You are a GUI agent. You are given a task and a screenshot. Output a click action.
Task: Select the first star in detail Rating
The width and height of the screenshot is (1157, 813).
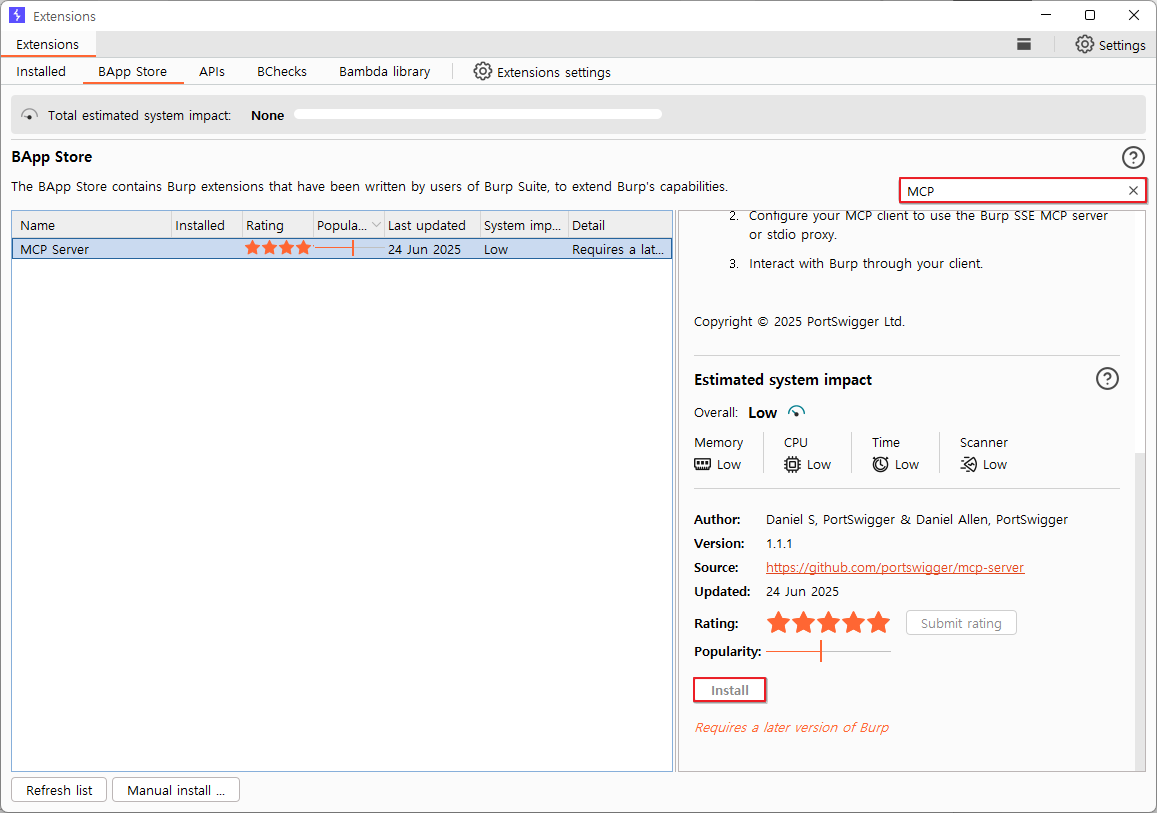(778, 623)
